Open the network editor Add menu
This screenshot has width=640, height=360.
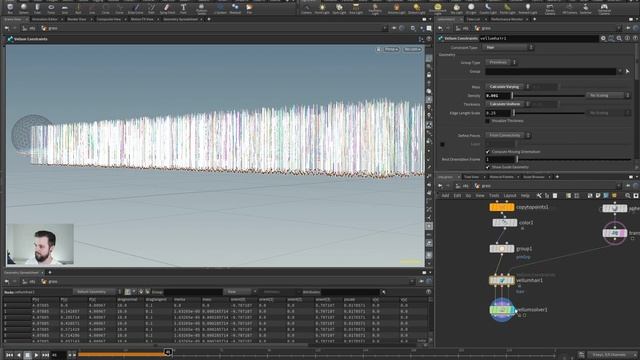click(x=445, y=196)
